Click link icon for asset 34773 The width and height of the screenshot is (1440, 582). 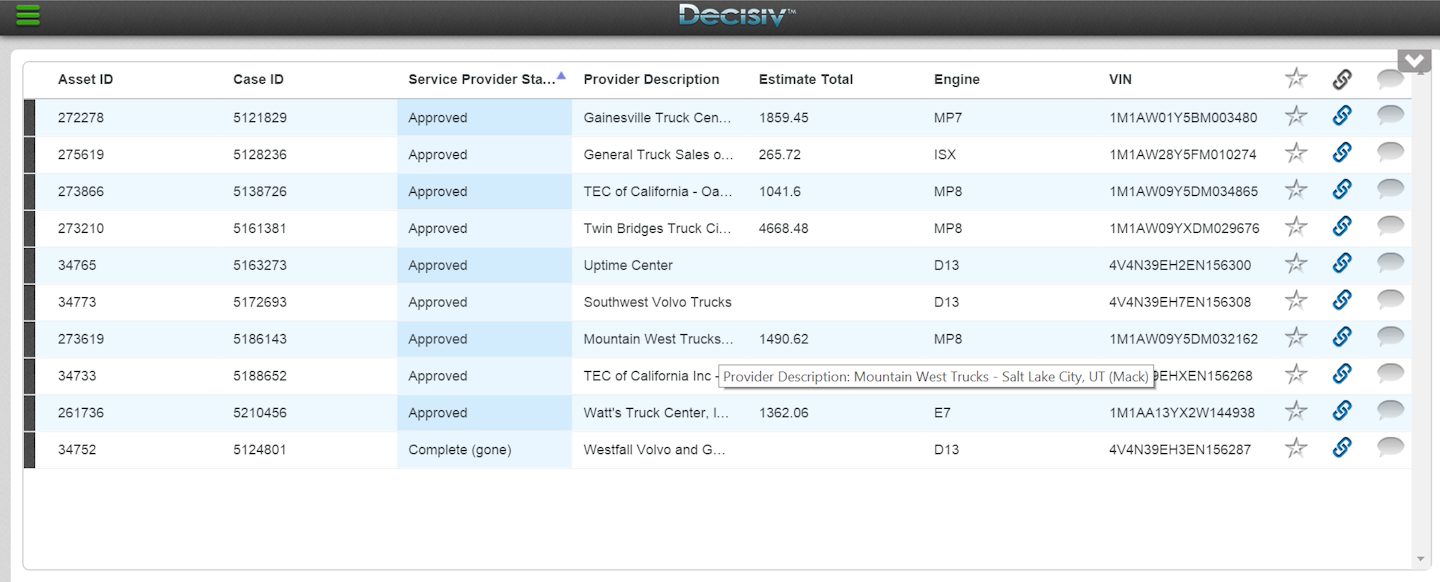pyautogui.click(x=1342, y=301)
